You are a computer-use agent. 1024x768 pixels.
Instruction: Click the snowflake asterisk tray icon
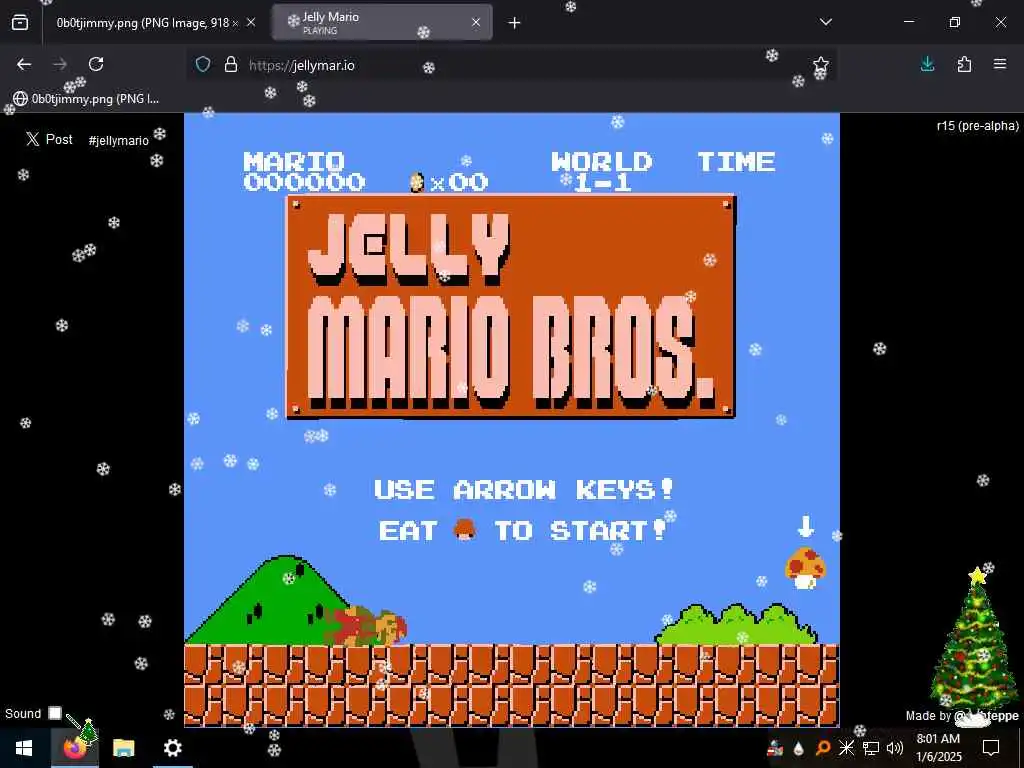846,748
